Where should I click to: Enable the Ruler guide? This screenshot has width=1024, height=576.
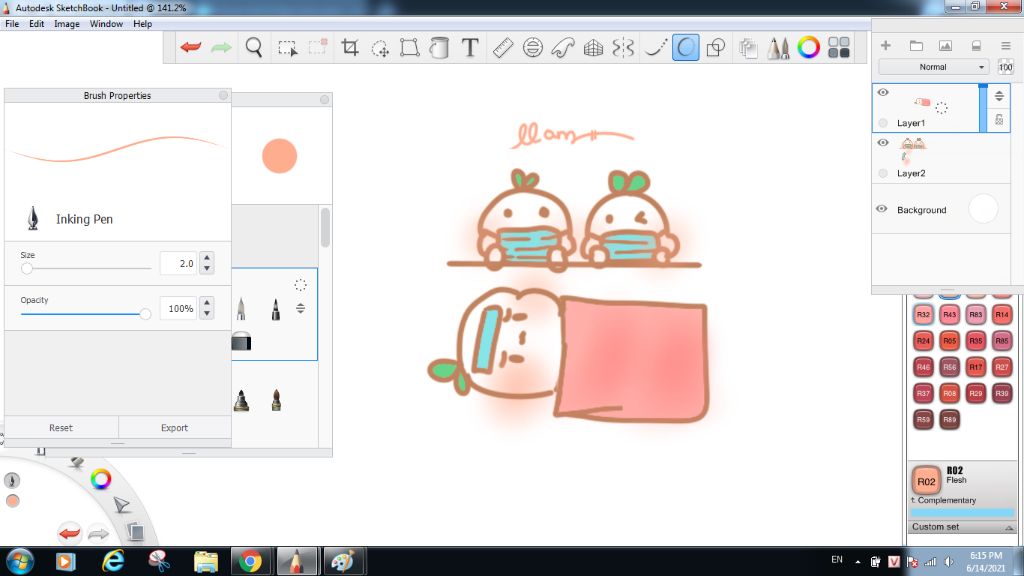pos(502,47)
